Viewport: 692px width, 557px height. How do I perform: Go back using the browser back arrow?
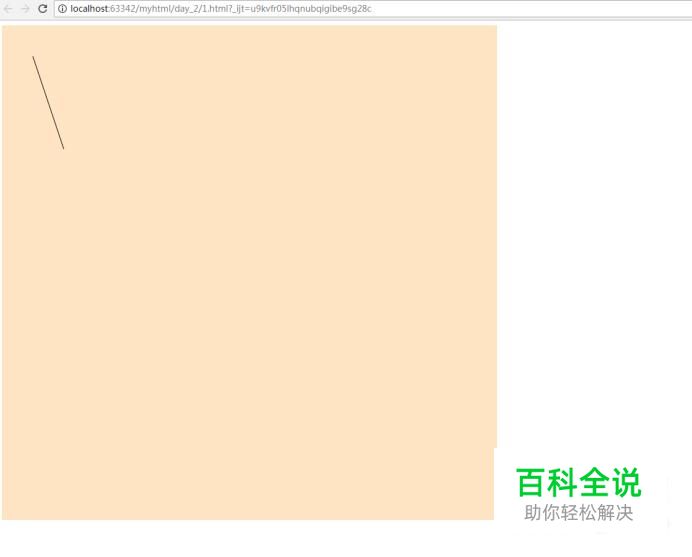8,8
